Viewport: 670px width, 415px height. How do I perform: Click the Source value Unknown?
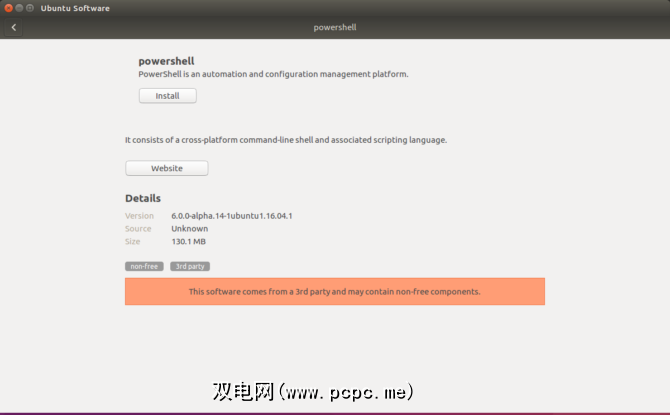(x=190, y=229)
